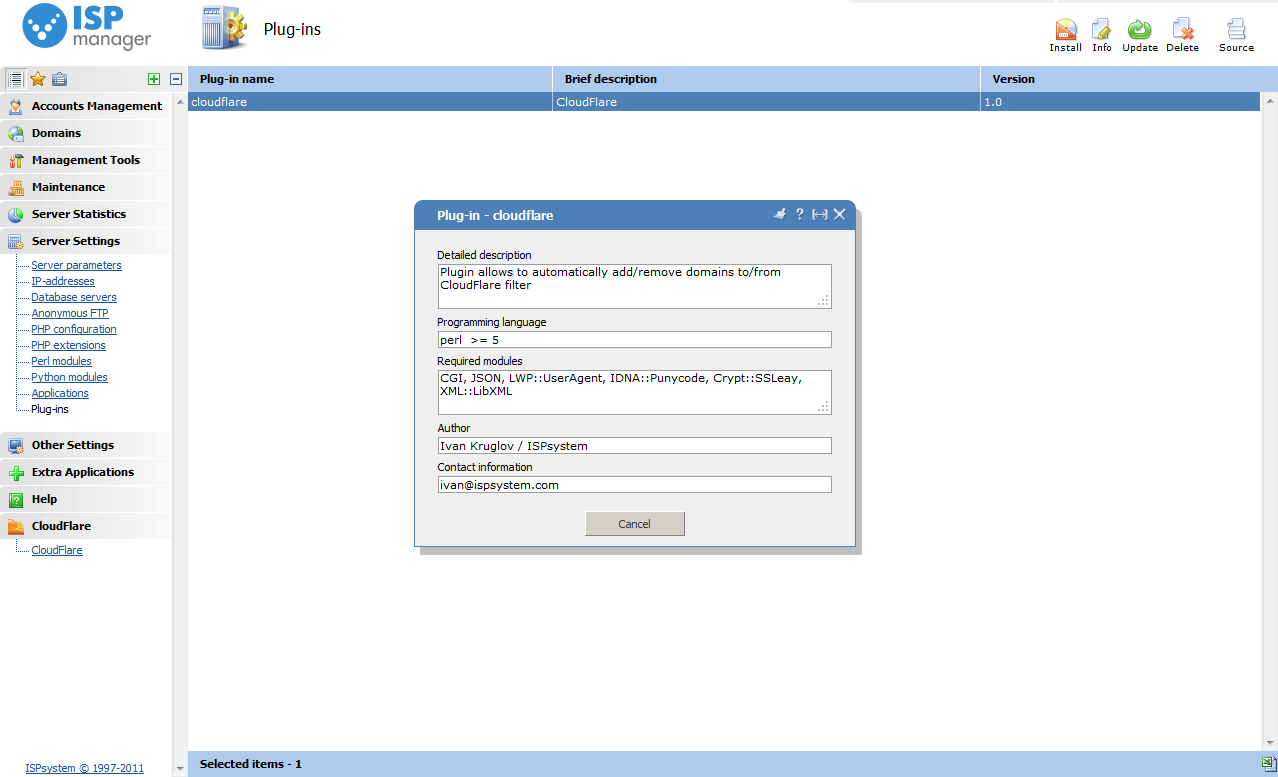Screen dimensions: 1278x777
Task: Collapse all sidebar sections with minus icon
Action: (176, 79)
